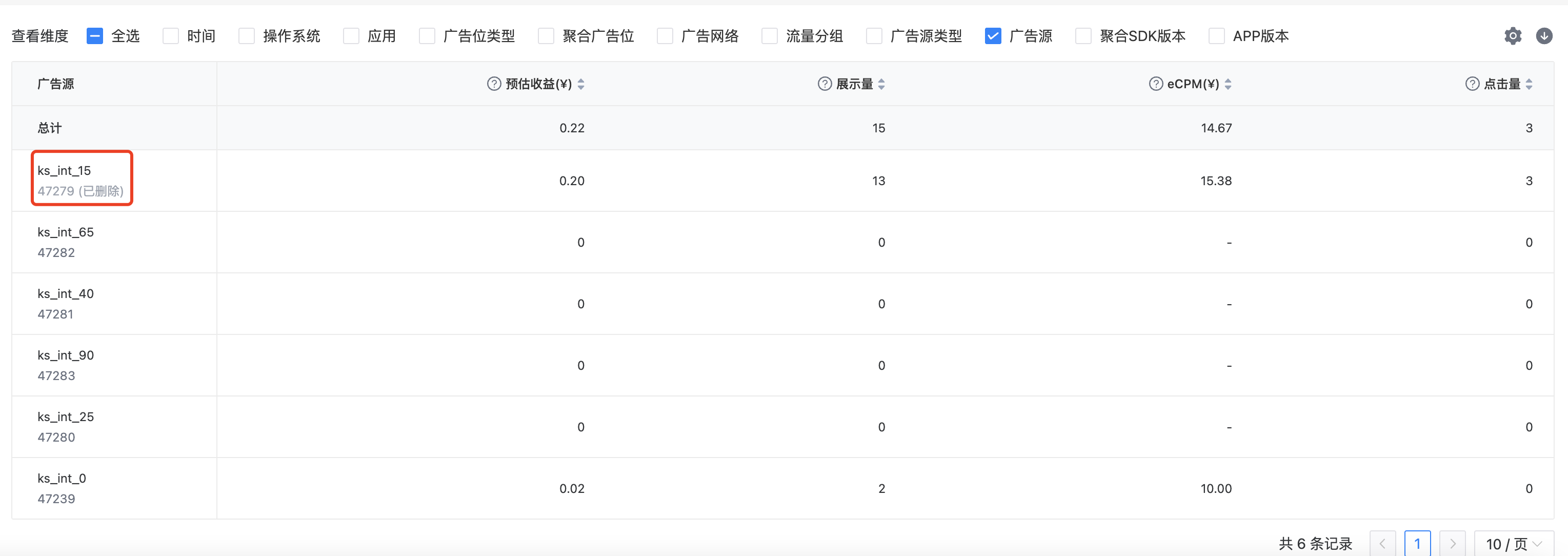Sort table by 点击量 arrows
Image resolution: width=1568 pixels, height=556 pixels.
pos(1529,84)
